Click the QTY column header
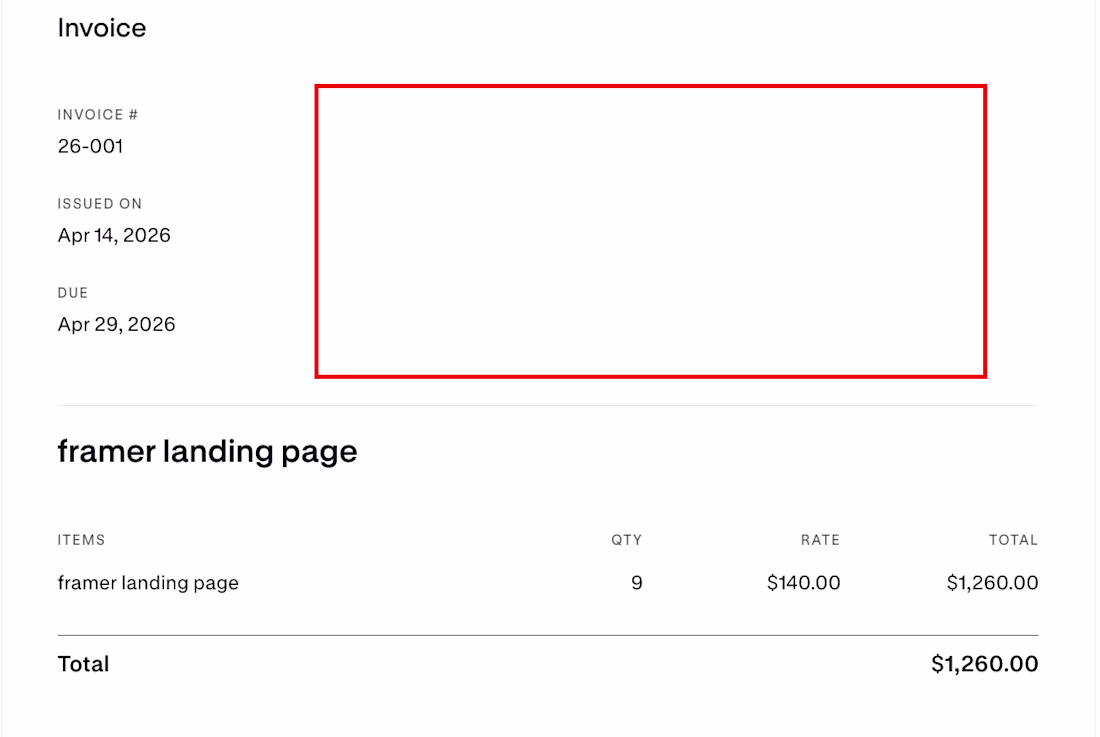Viewport: 1100px width, 737px height. click(627, 540)
